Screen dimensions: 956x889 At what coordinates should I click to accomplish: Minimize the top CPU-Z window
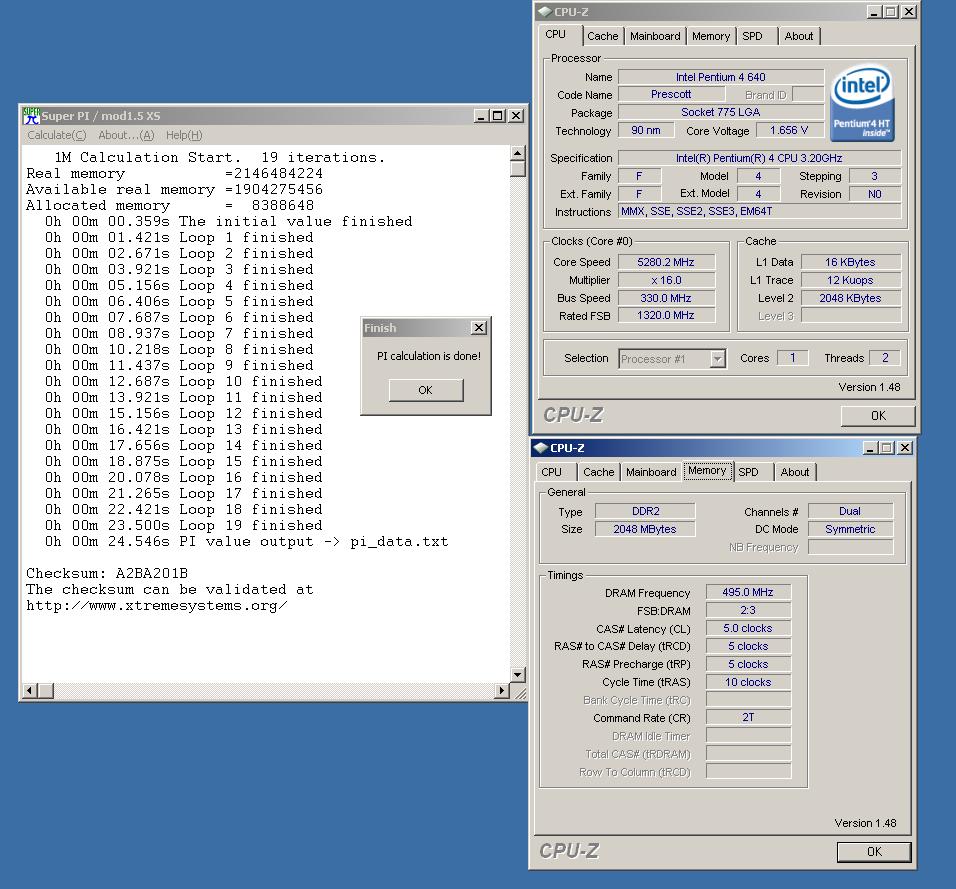[x=874, y=12]
